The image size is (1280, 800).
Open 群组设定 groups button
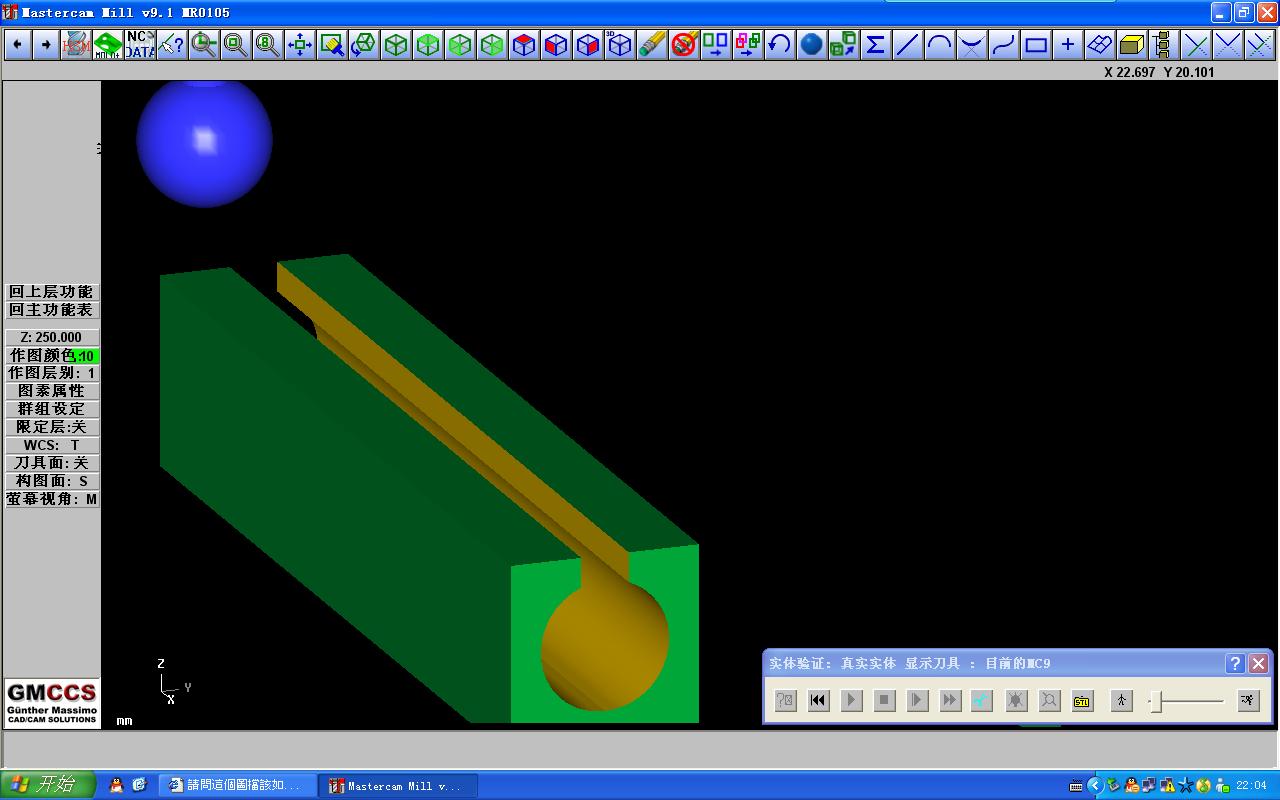tap(52, 409)
